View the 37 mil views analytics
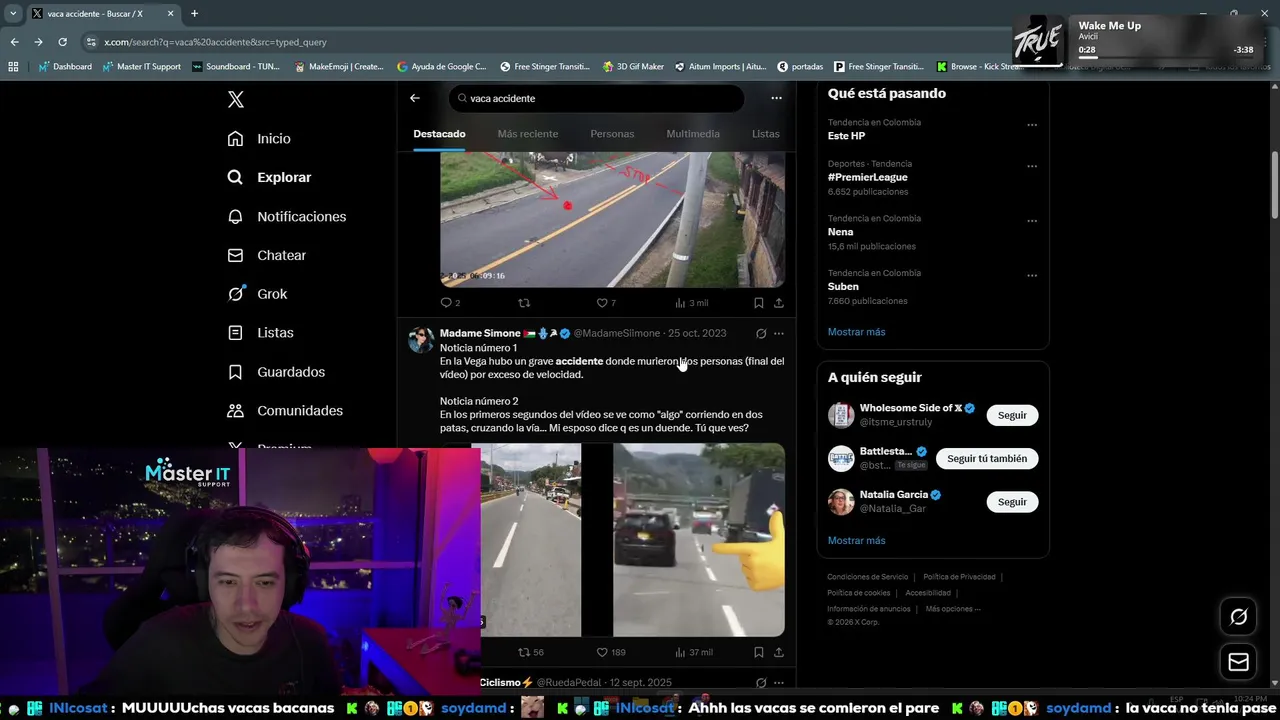This screenshot has height=720, width=1280. [x=694, y=652]
